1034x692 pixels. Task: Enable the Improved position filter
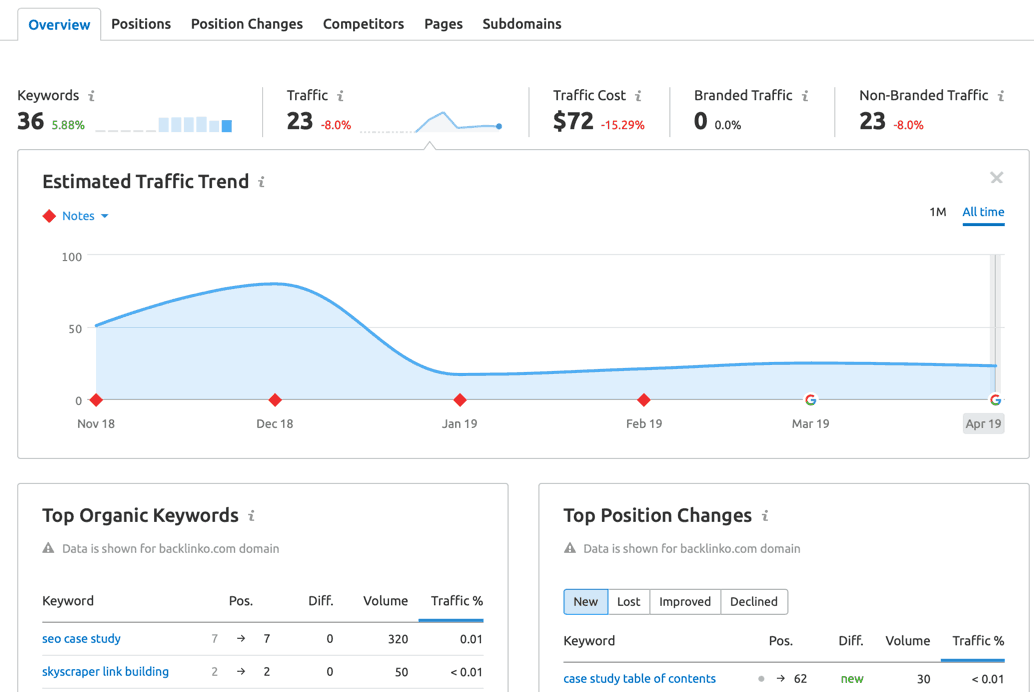(x=685, y=601)
